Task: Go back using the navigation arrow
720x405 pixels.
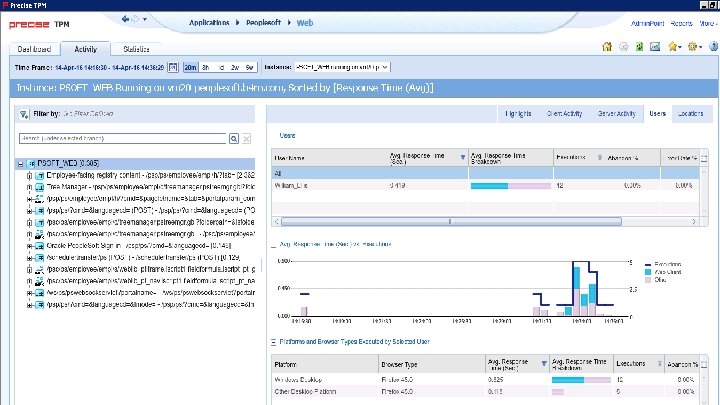Action: 125,19
